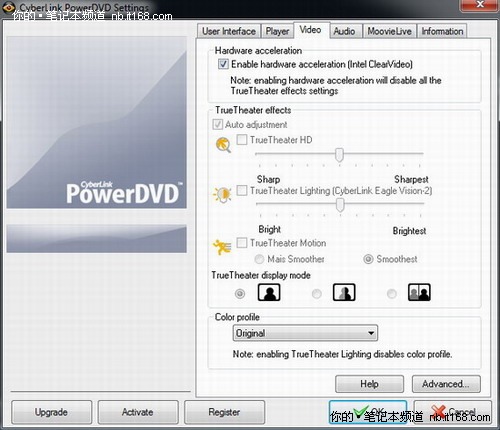Click the TrueTheater HD sharpness slider thumb
The height and width of the screenshot is (430, 500).
click(339, 155)
